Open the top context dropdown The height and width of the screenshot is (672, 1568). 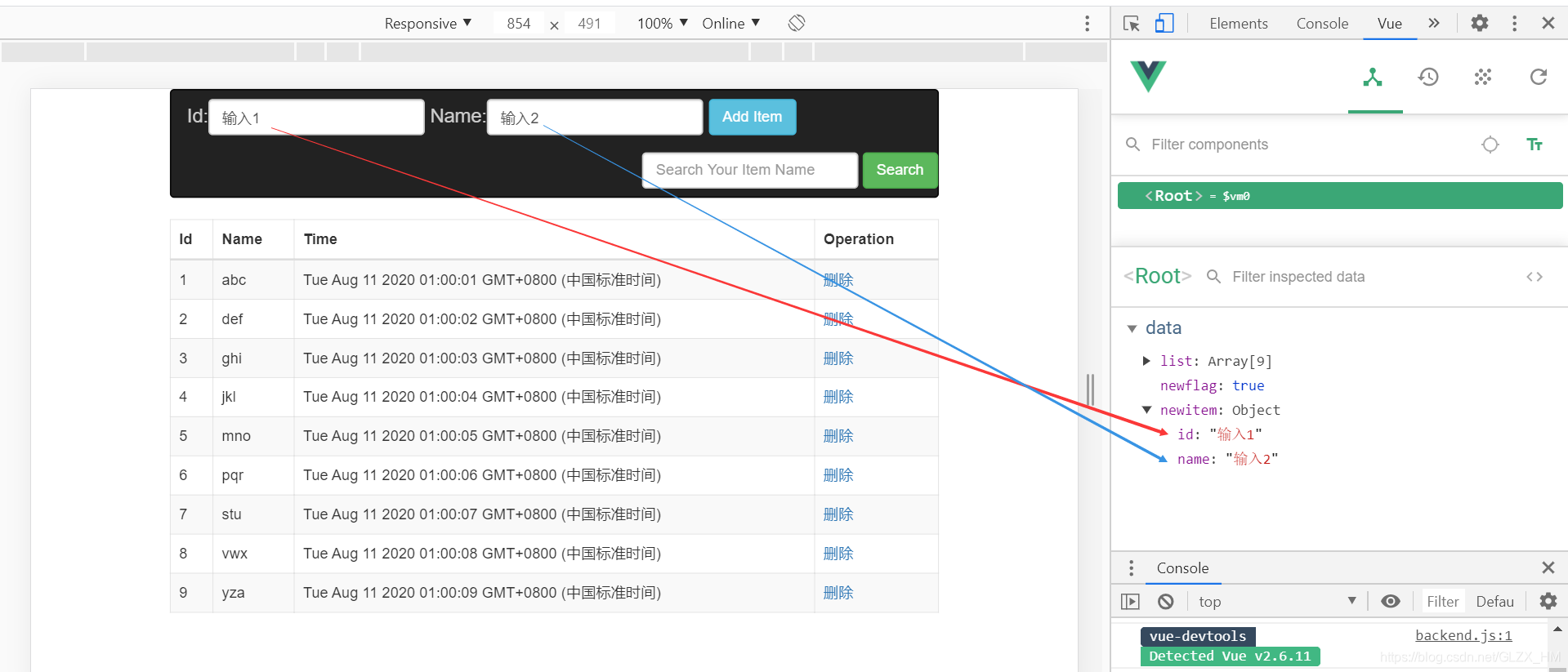(1277, 602)
